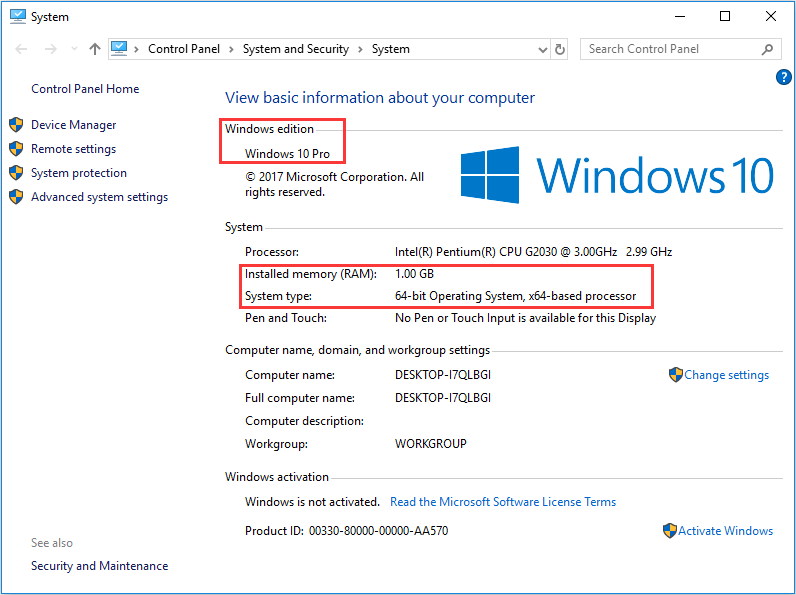Refresh the System page
Viewport: 796px width, 595px height.
click(x=559, y=49)
